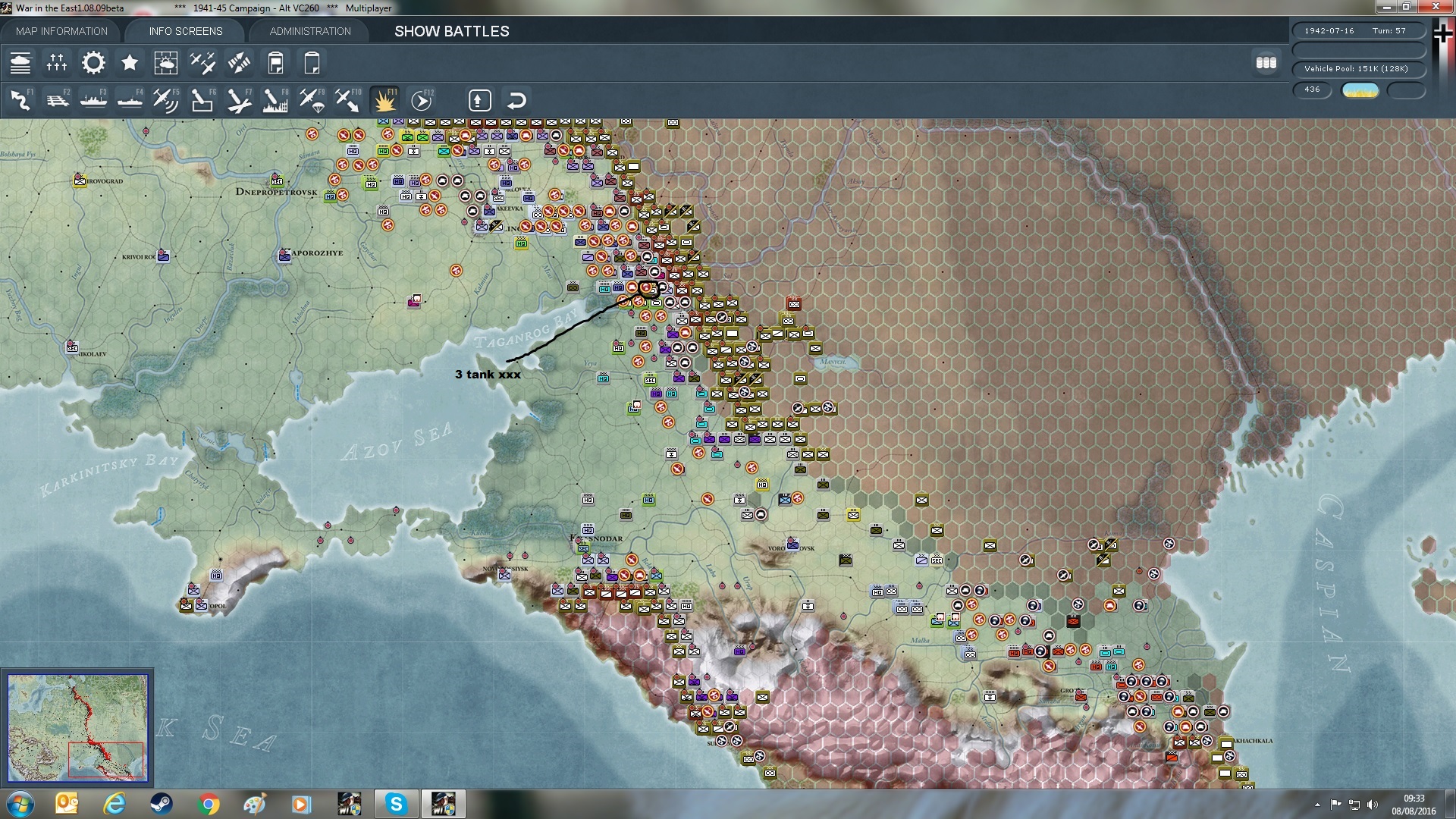Open the air doctrine planes icon
Viewport: 1456px width, 819px height.
[202, 63]
